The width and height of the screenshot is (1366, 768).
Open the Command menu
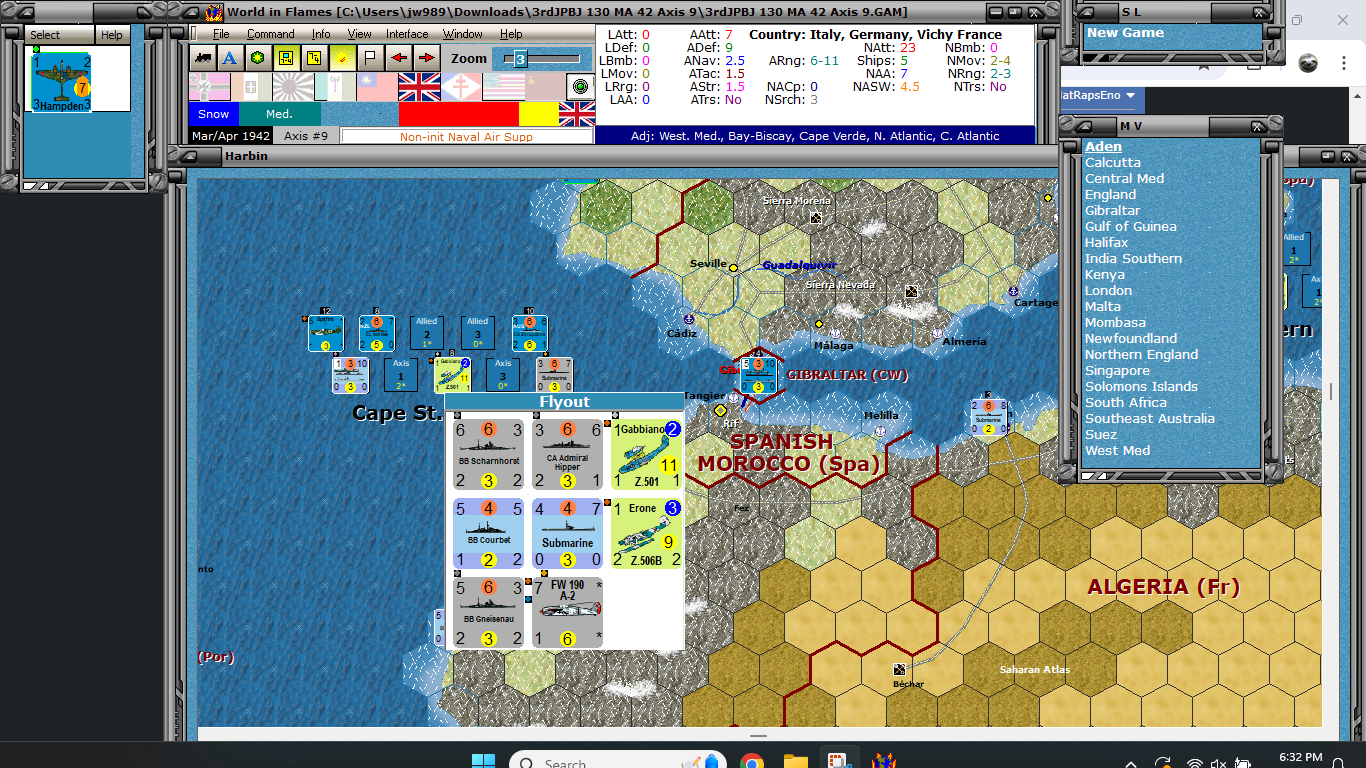click(x=271, y=34)
